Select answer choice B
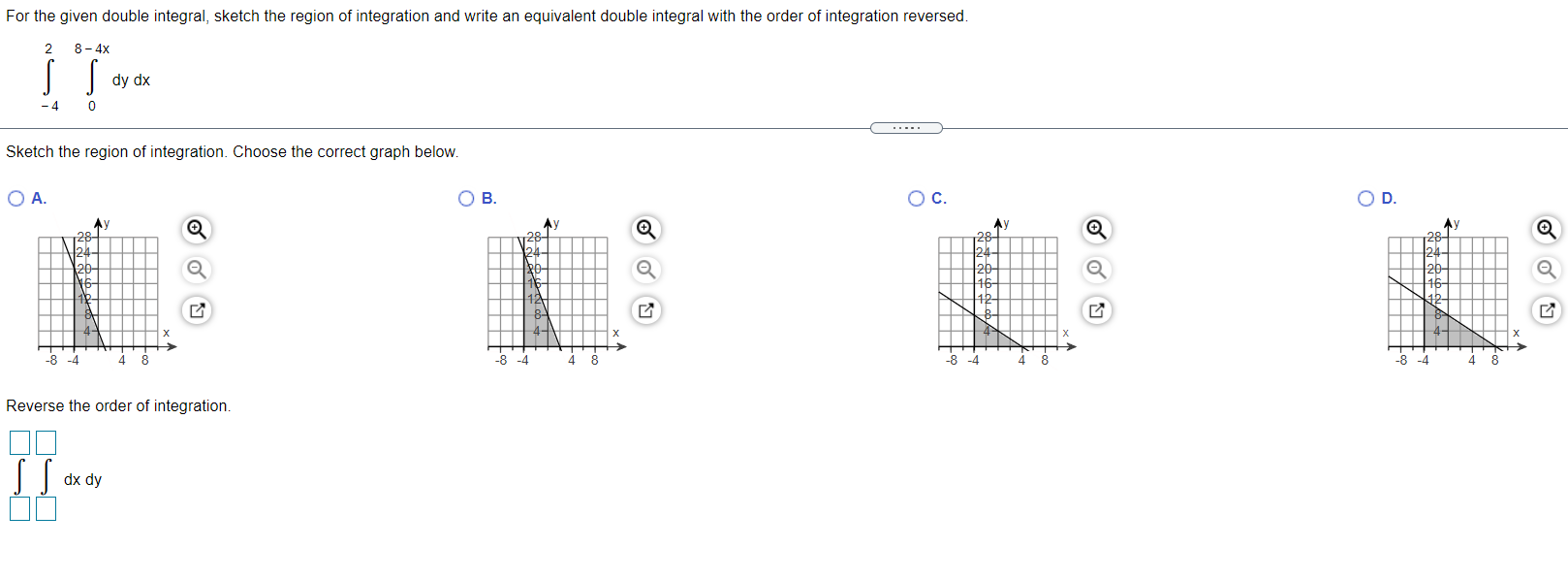The height and width of the screenshot is (580, 1568). click(467, 198)
